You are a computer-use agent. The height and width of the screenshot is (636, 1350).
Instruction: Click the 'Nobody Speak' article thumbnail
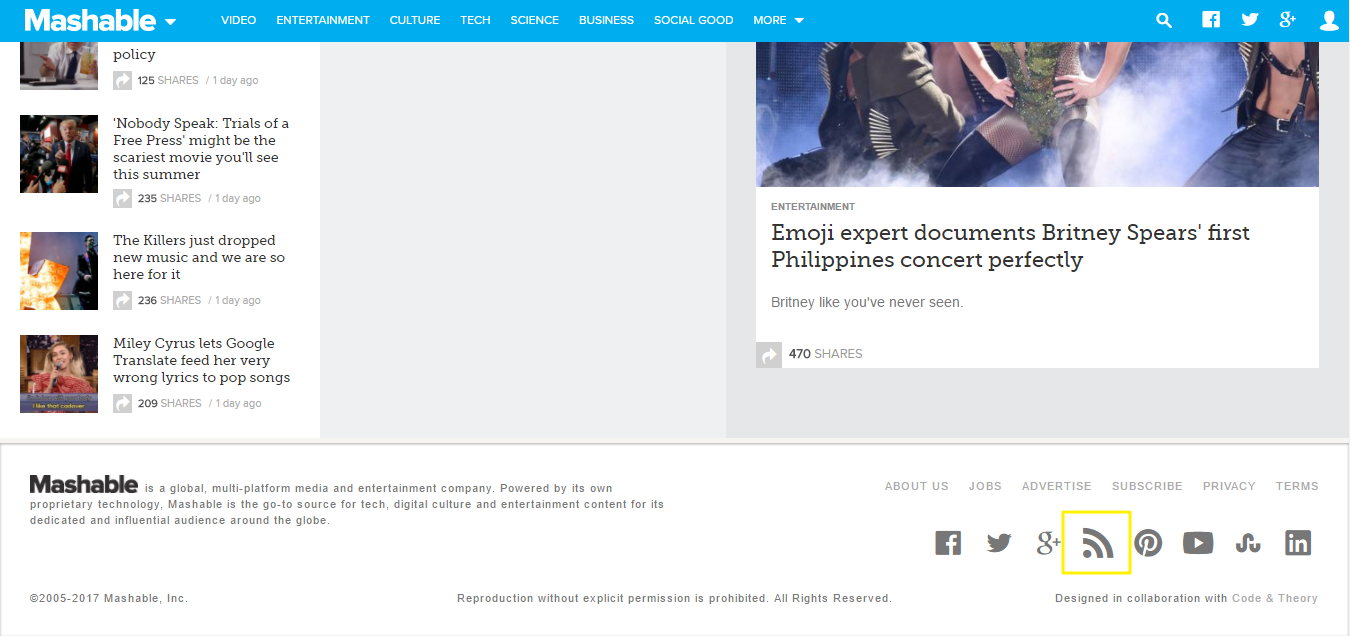[59, 154]
